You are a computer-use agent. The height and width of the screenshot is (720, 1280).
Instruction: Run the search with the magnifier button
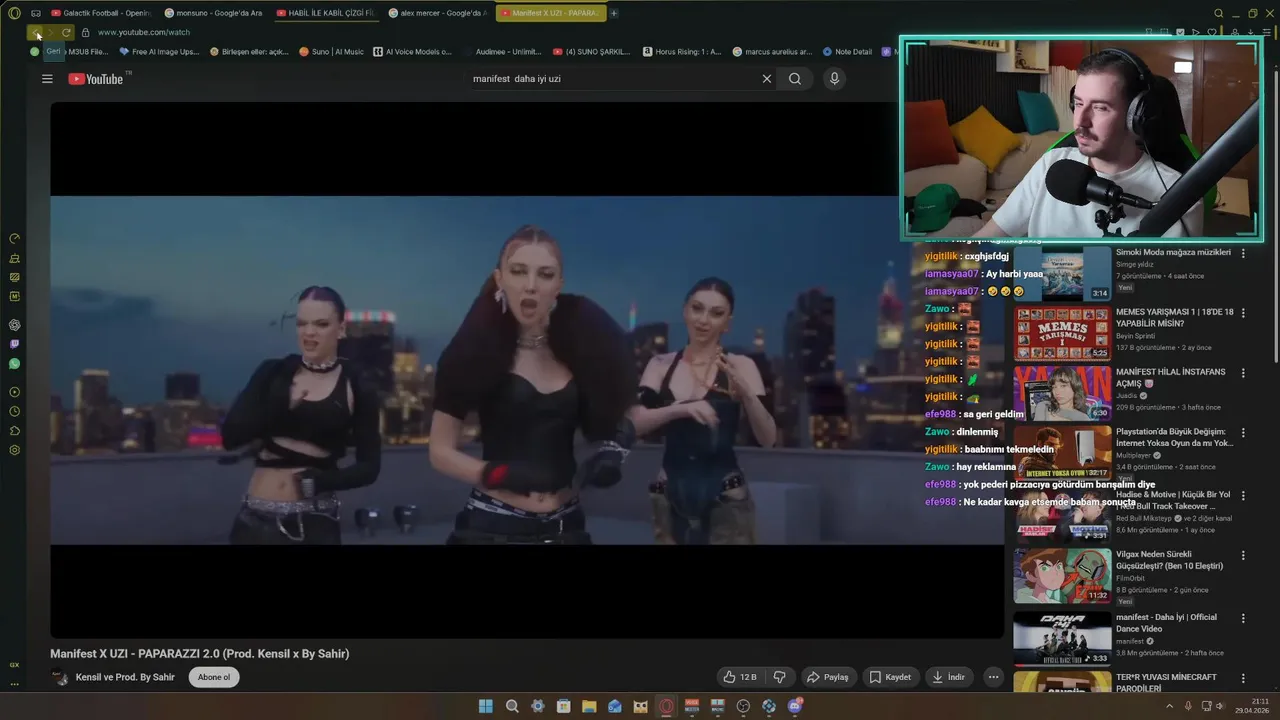pyautogui.click(x=795, y=79)
